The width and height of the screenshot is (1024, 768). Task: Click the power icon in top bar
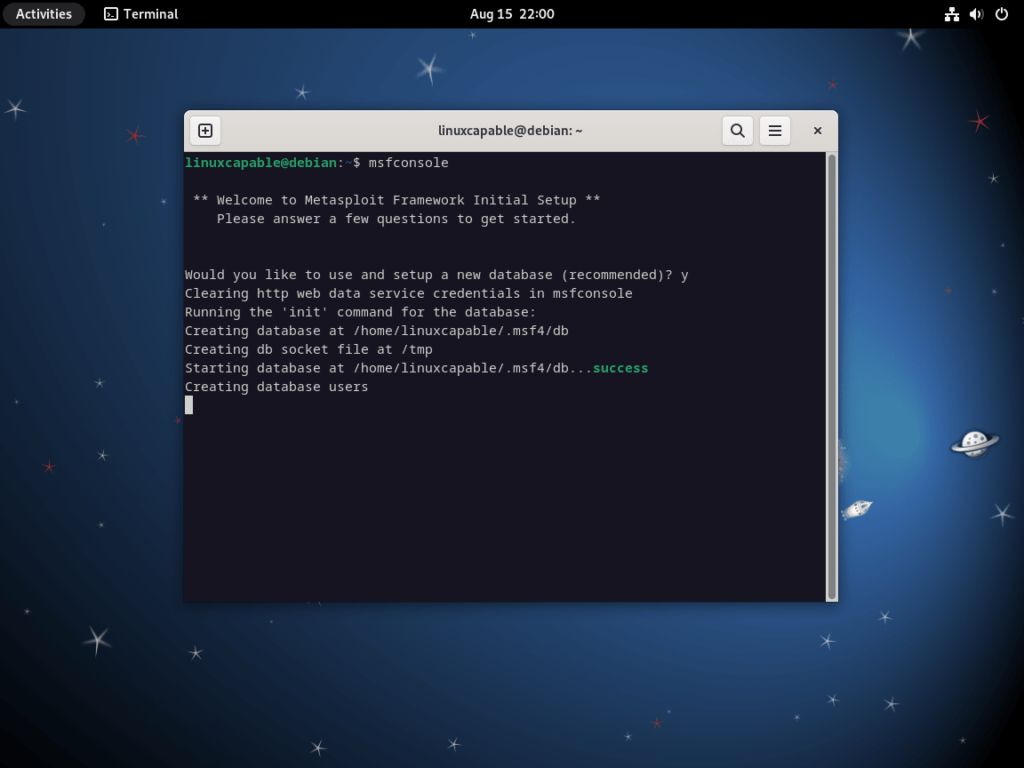[1001, 14]
